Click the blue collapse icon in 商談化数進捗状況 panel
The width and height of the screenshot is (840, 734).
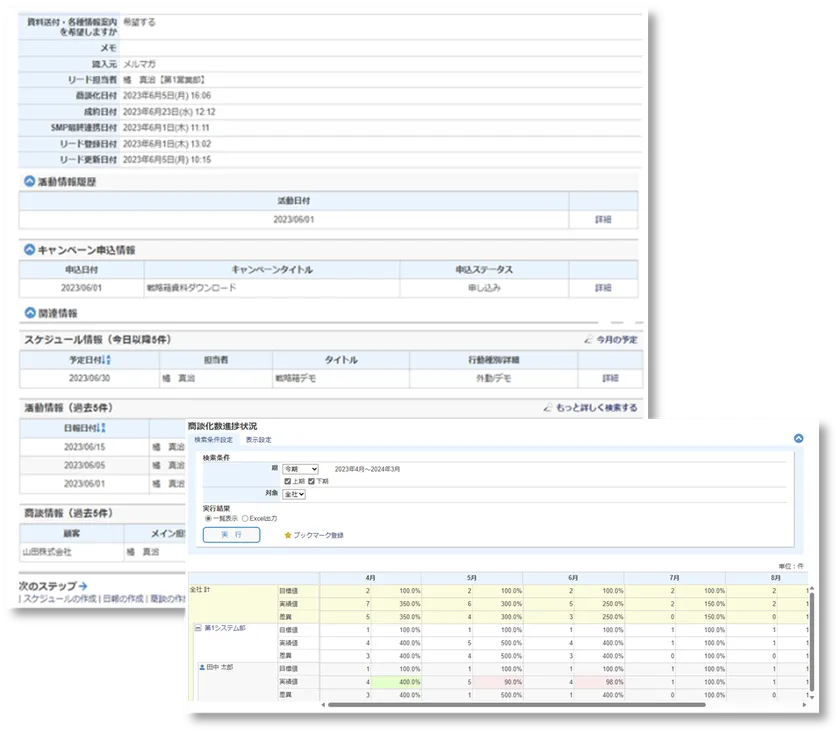[799, 438]
